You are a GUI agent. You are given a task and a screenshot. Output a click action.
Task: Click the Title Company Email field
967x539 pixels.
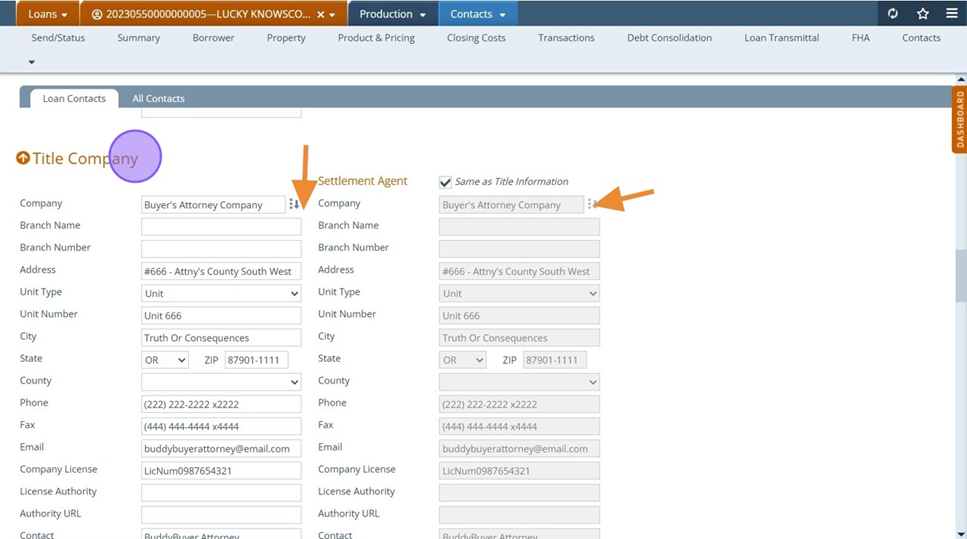[x=221, y=449]
